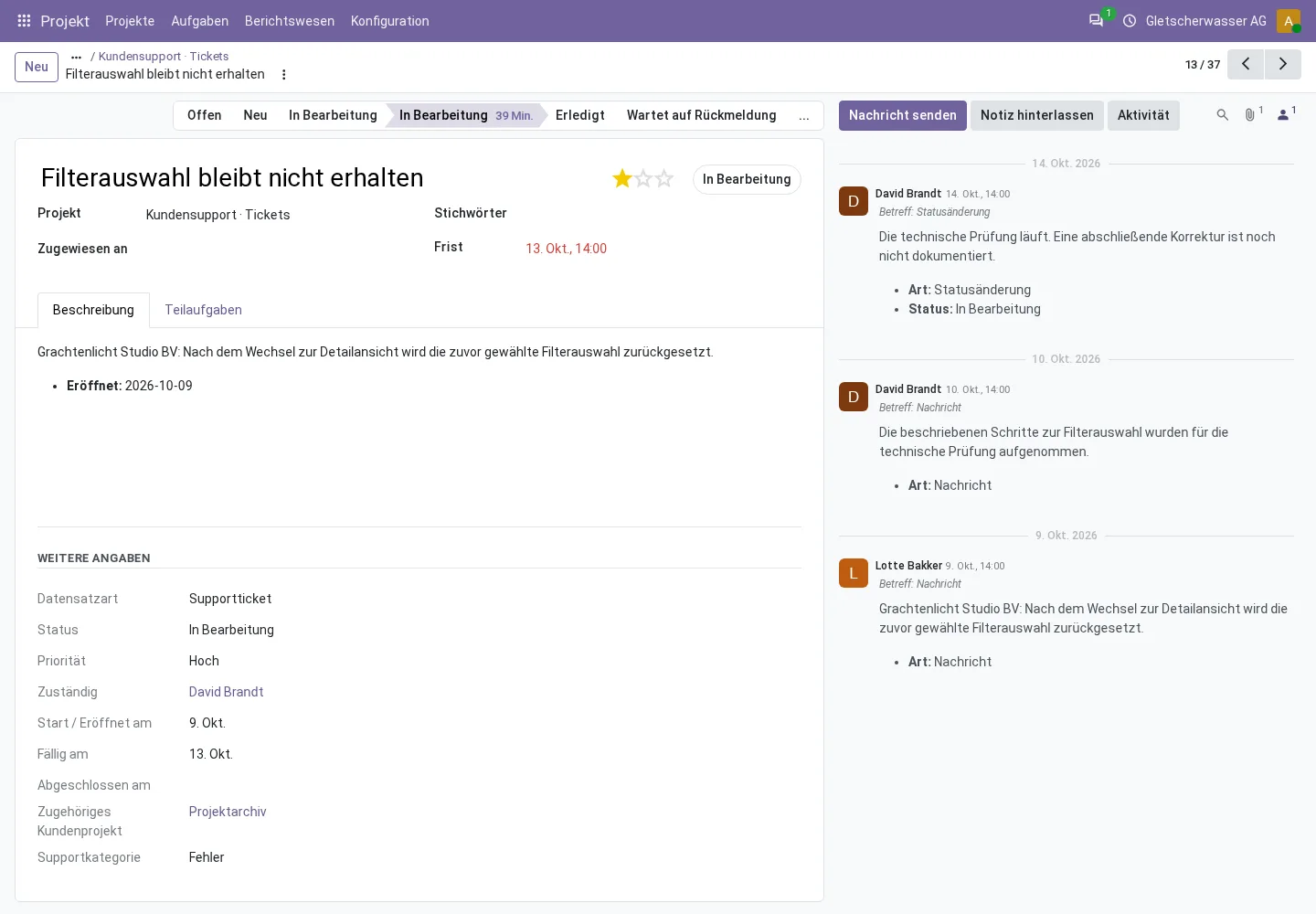Open the conversations chat icon
Image resolution: width=1316 pixels, height=914 pixels.
(1096, 20)
